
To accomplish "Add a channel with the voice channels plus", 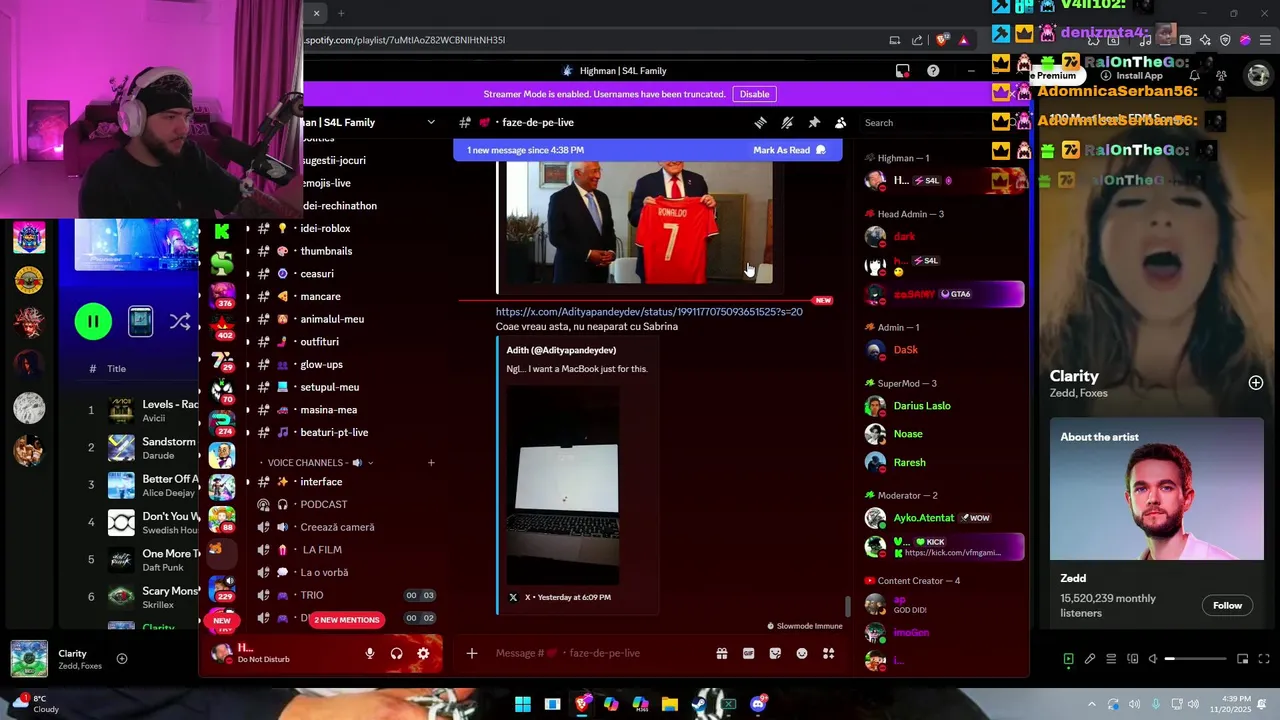I will (431, 463).
